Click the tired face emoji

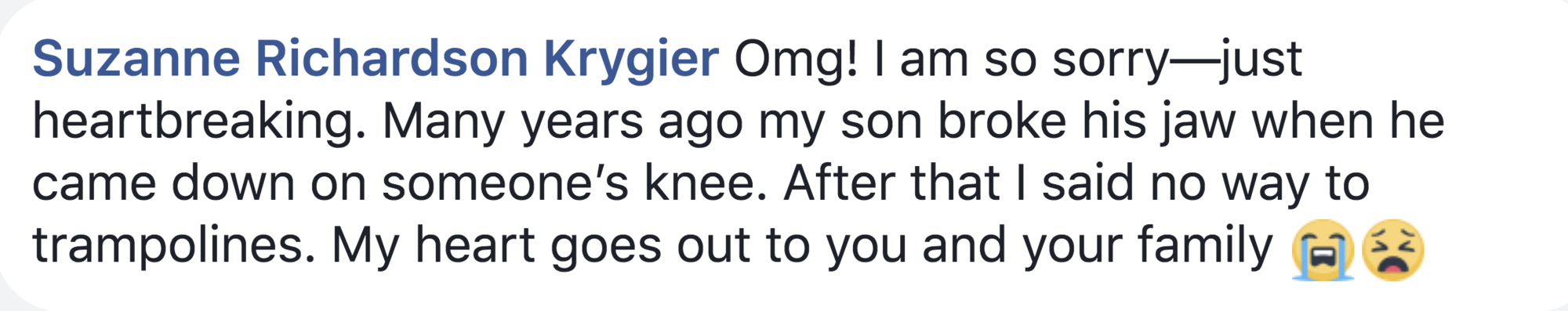tap(1392, 250)
